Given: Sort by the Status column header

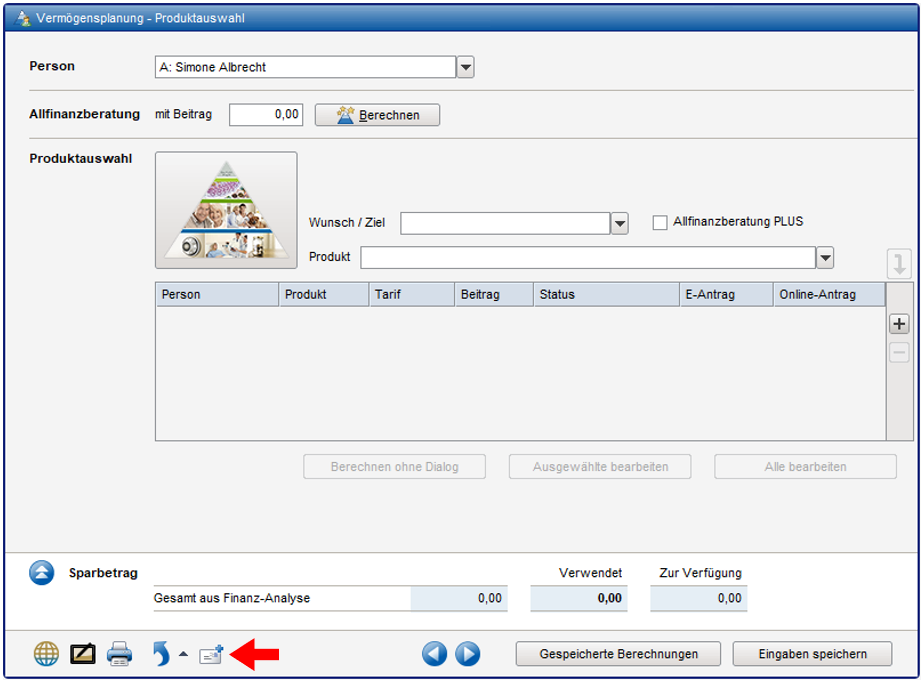Looking at the screenshot, I should (605, 295).
